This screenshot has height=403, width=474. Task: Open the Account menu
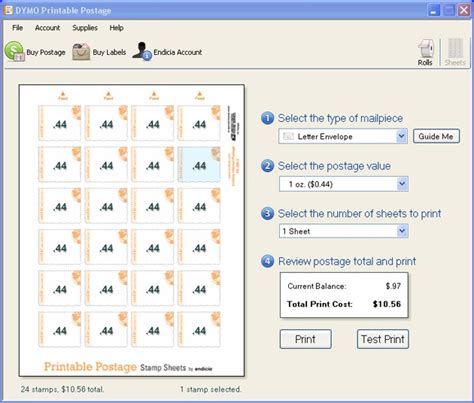[x=47, y=28]
